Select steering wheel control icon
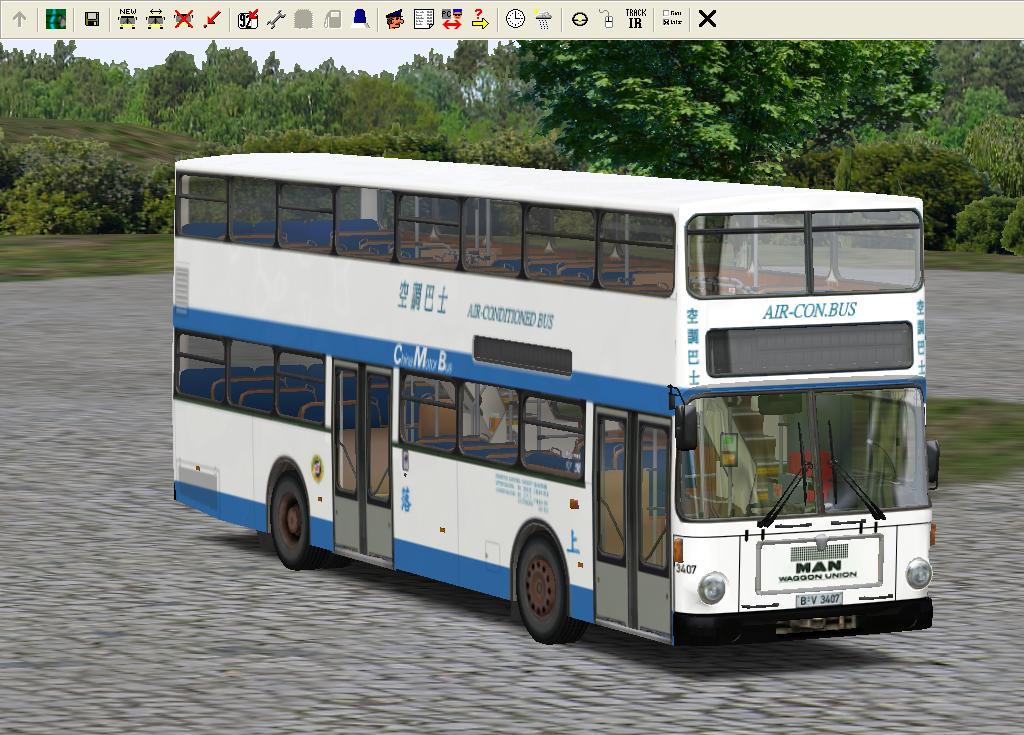 click(x=579, y=19)
